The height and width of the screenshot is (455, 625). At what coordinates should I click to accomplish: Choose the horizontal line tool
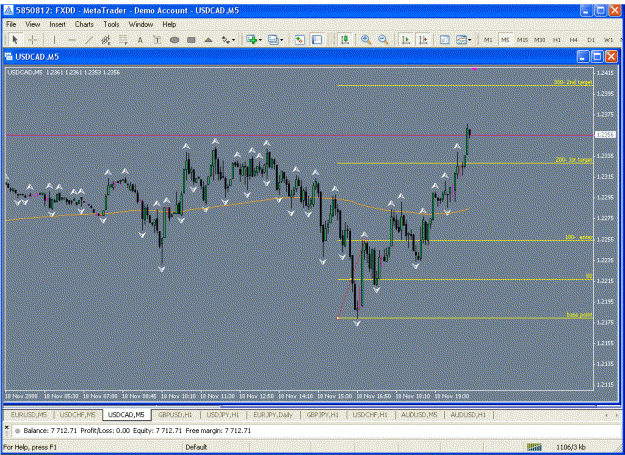click(72, 39)
